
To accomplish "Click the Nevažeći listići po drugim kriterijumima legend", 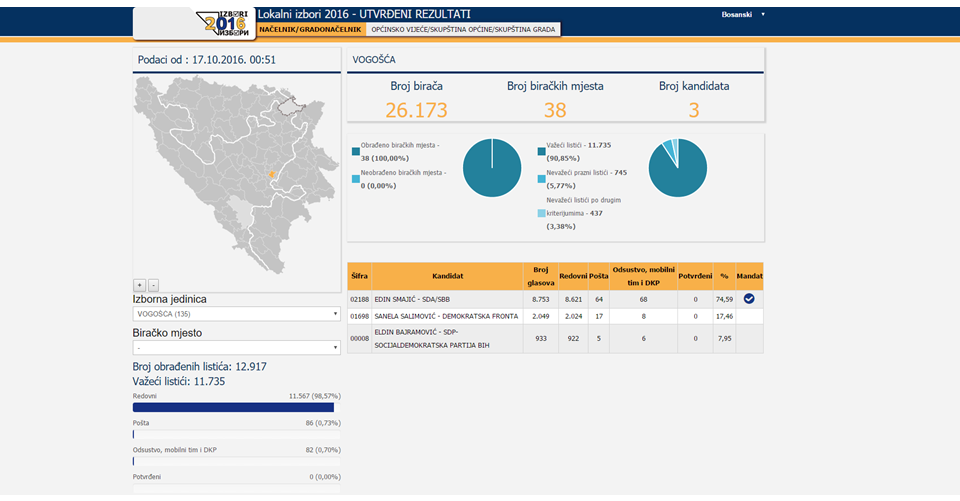I will pos(580,213).
